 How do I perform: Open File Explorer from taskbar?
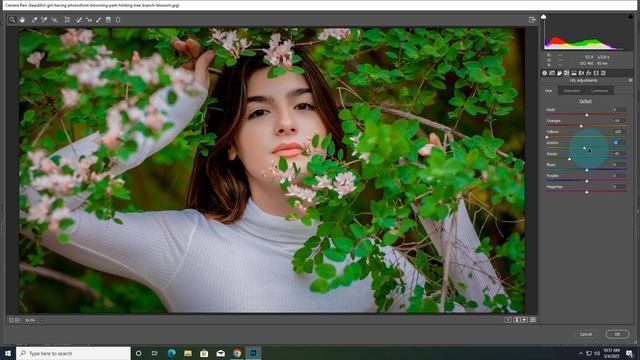coord(188,353)
